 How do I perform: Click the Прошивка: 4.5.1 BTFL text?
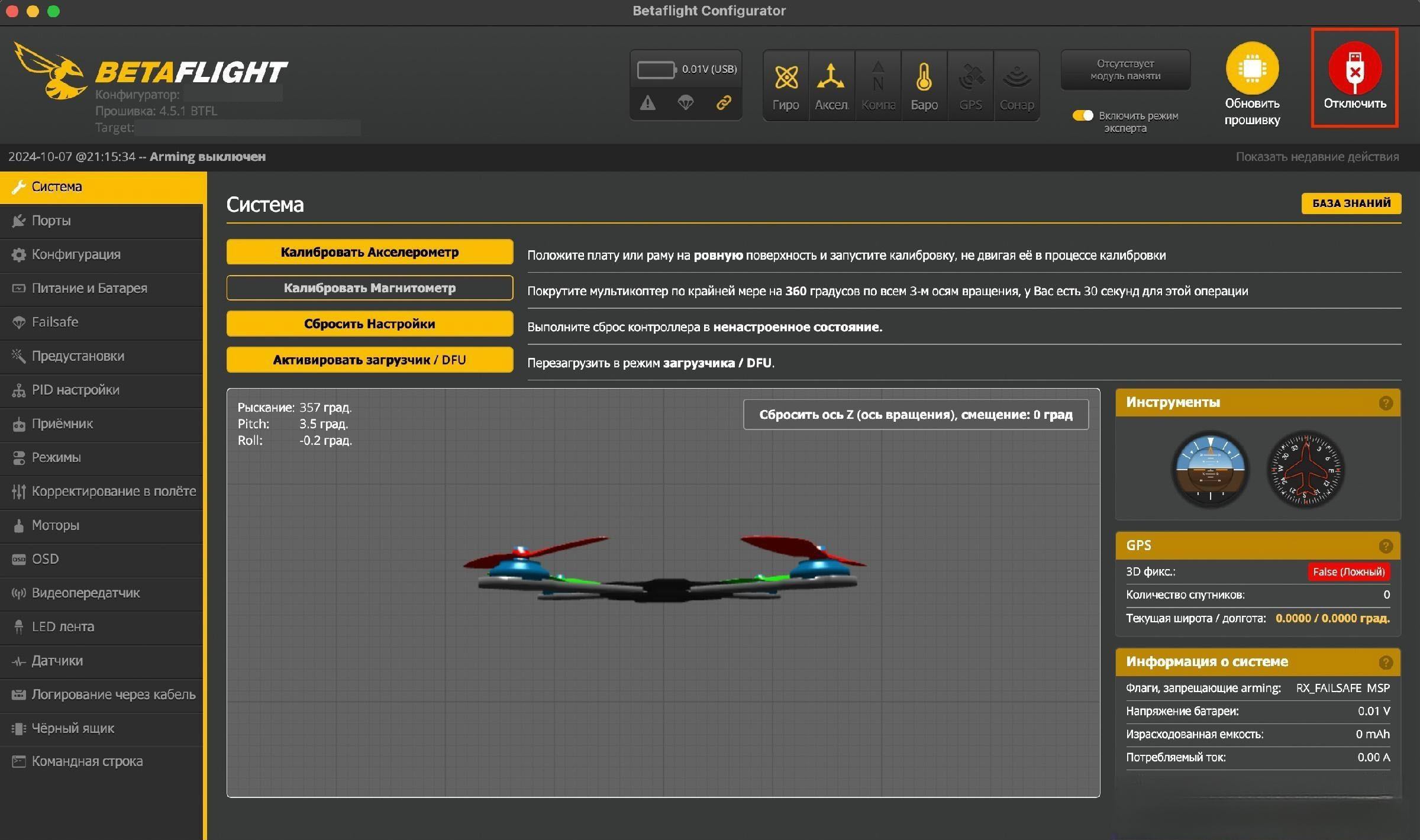(x=156, y=111)
